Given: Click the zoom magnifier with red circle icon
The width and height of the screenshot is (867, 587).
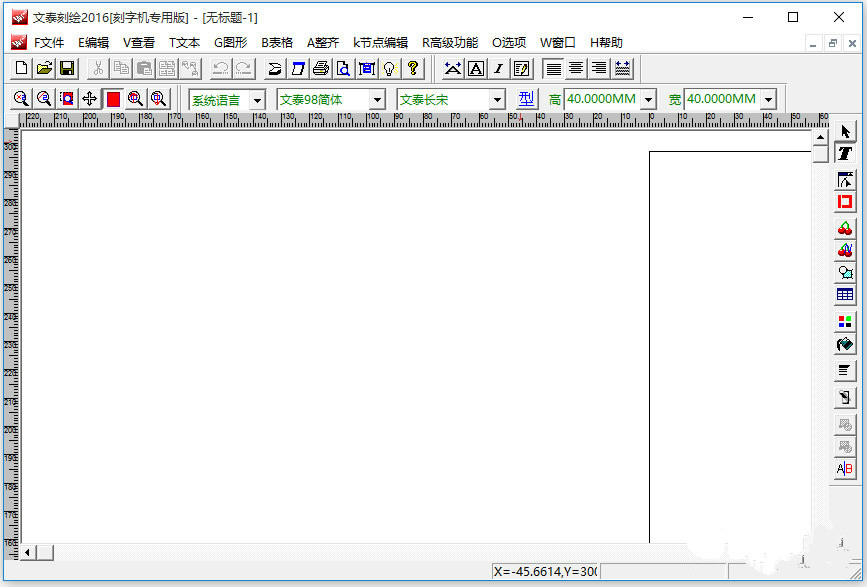Looking at the screenshot, I should 135,99.
